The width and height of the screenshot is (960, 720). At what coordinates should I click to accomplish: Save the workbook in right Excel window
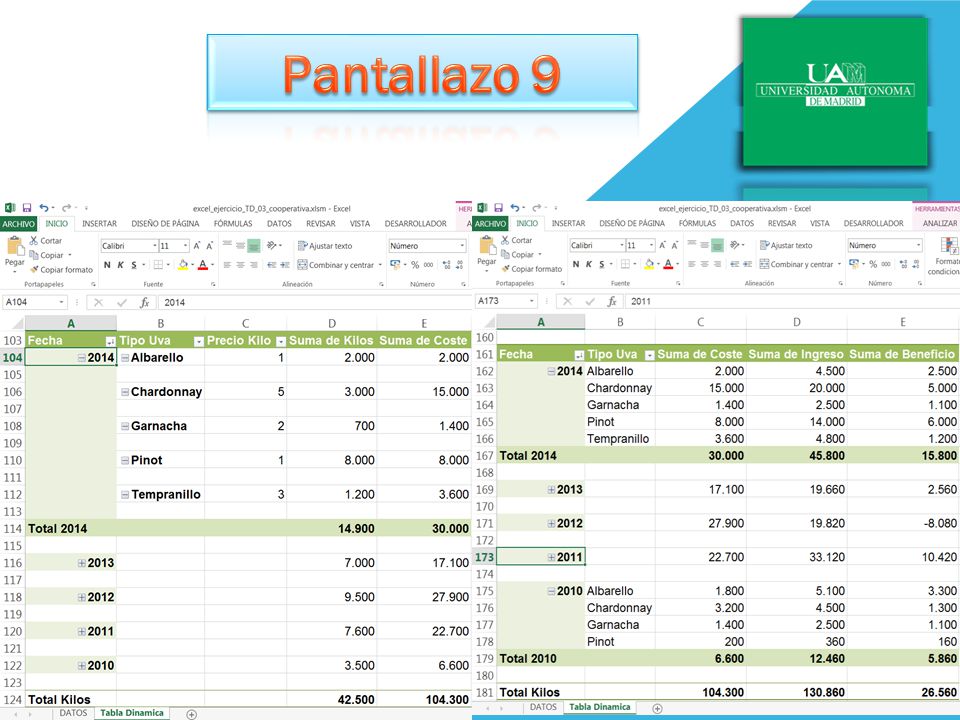pos(498,208)
